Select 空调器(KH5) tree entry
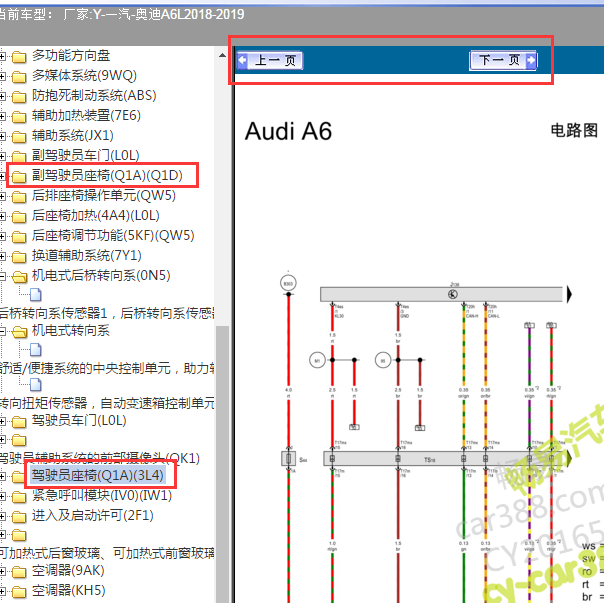Image resolution: width=604 pixels, height=603 pixels. point(69,591)
